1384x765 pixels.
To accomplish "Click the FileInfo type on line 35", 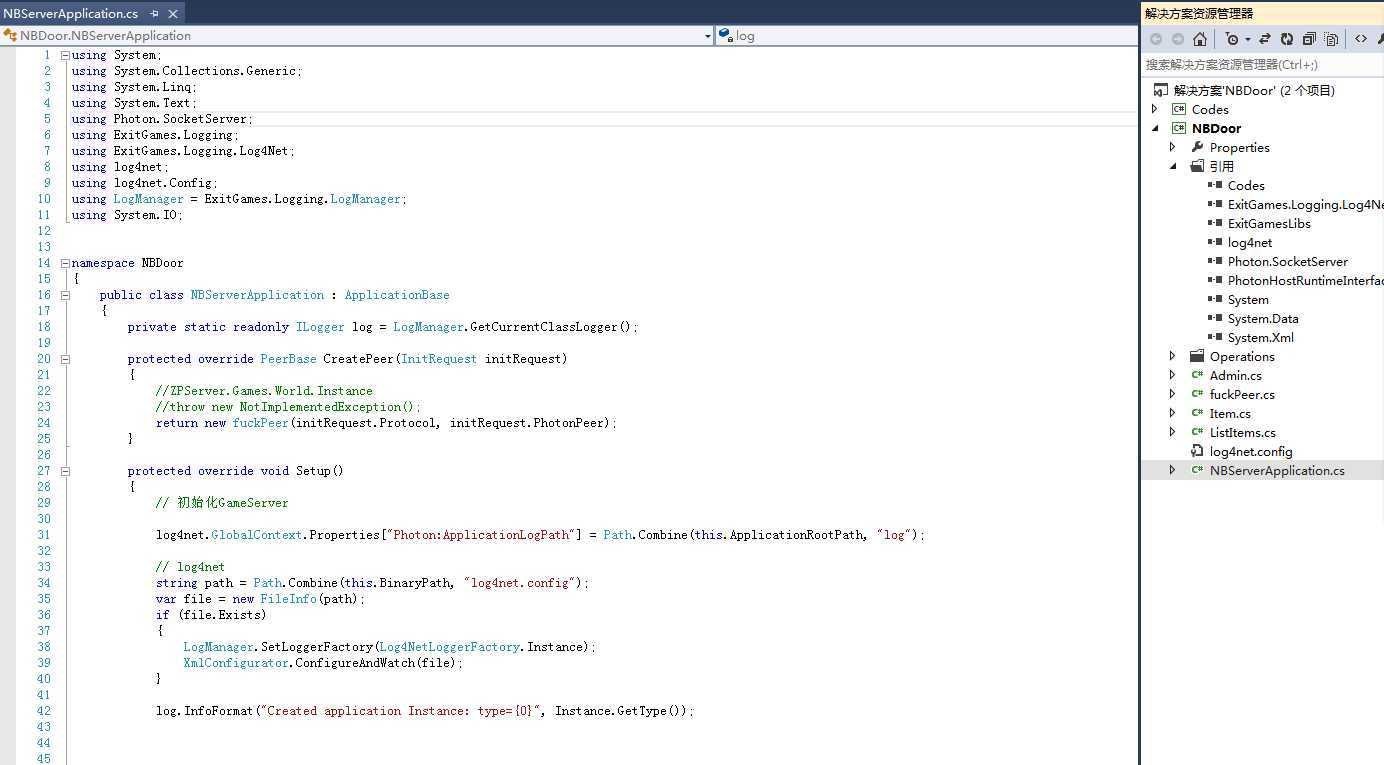I will [x=288, y=599].
